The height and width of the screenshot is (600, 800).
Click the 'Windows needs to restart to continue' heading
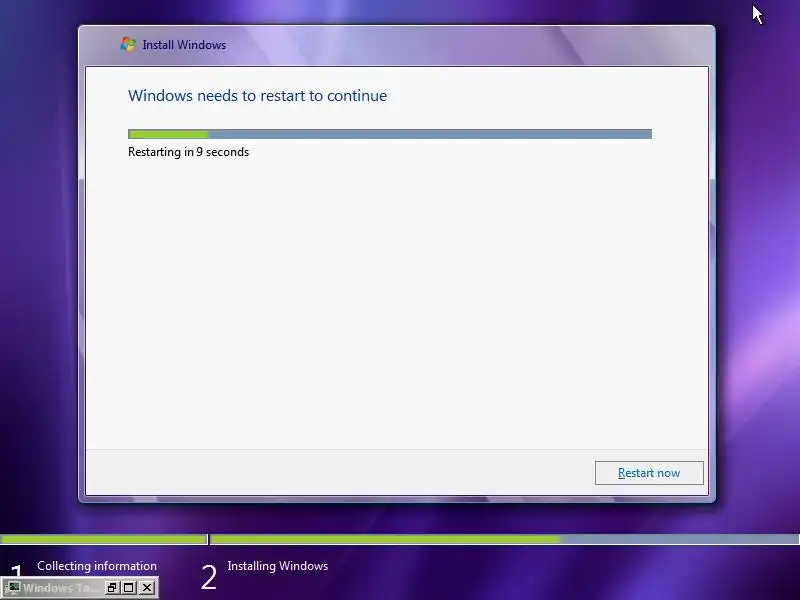[257, 95]
